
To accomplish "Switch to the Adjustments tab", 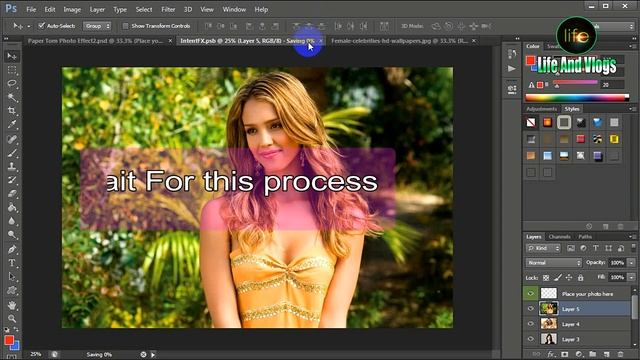I will point(541,109).
